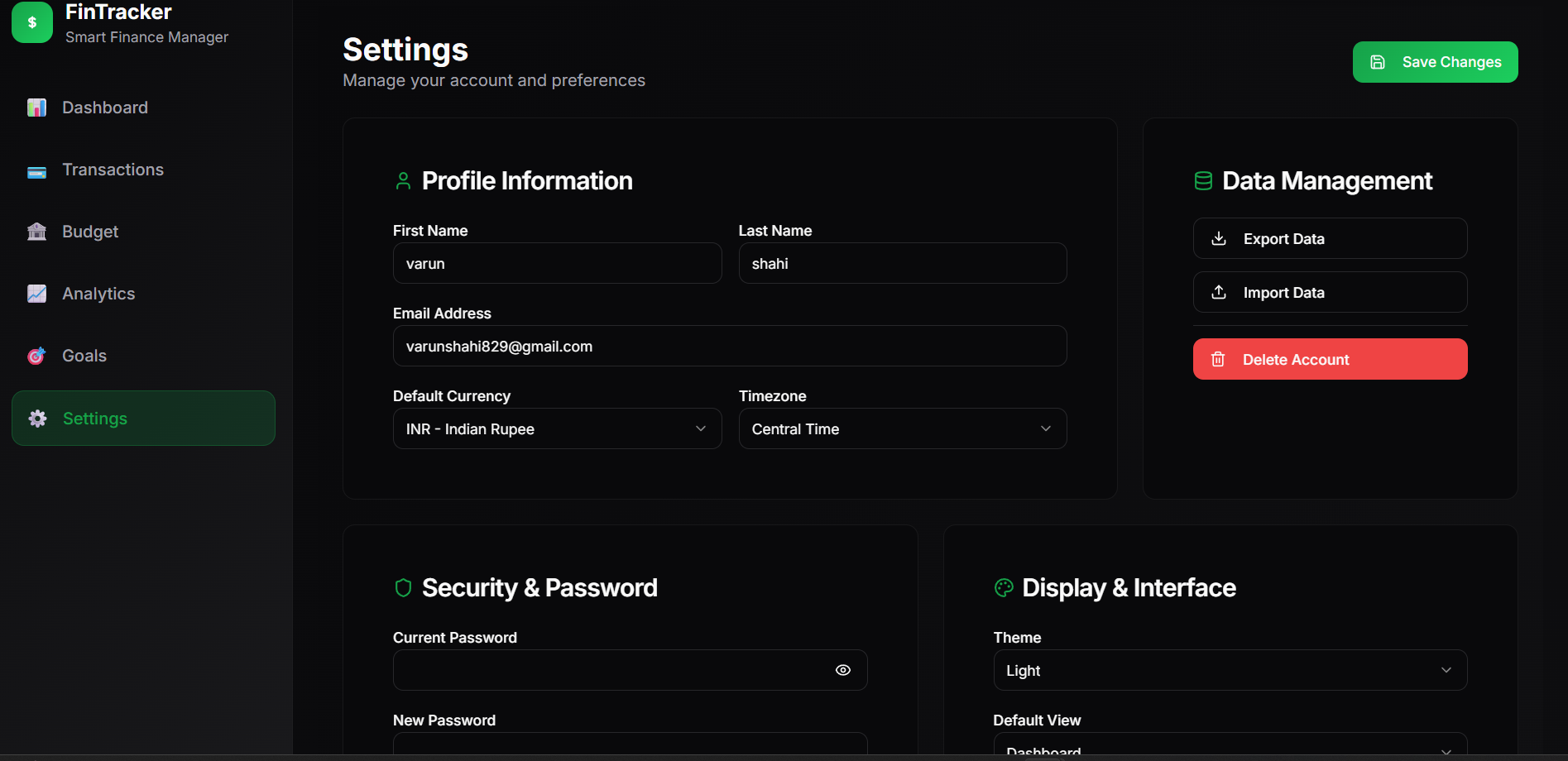
Task: Click the FinTracker dollar logo icon
Action: [x=32, y=22]
